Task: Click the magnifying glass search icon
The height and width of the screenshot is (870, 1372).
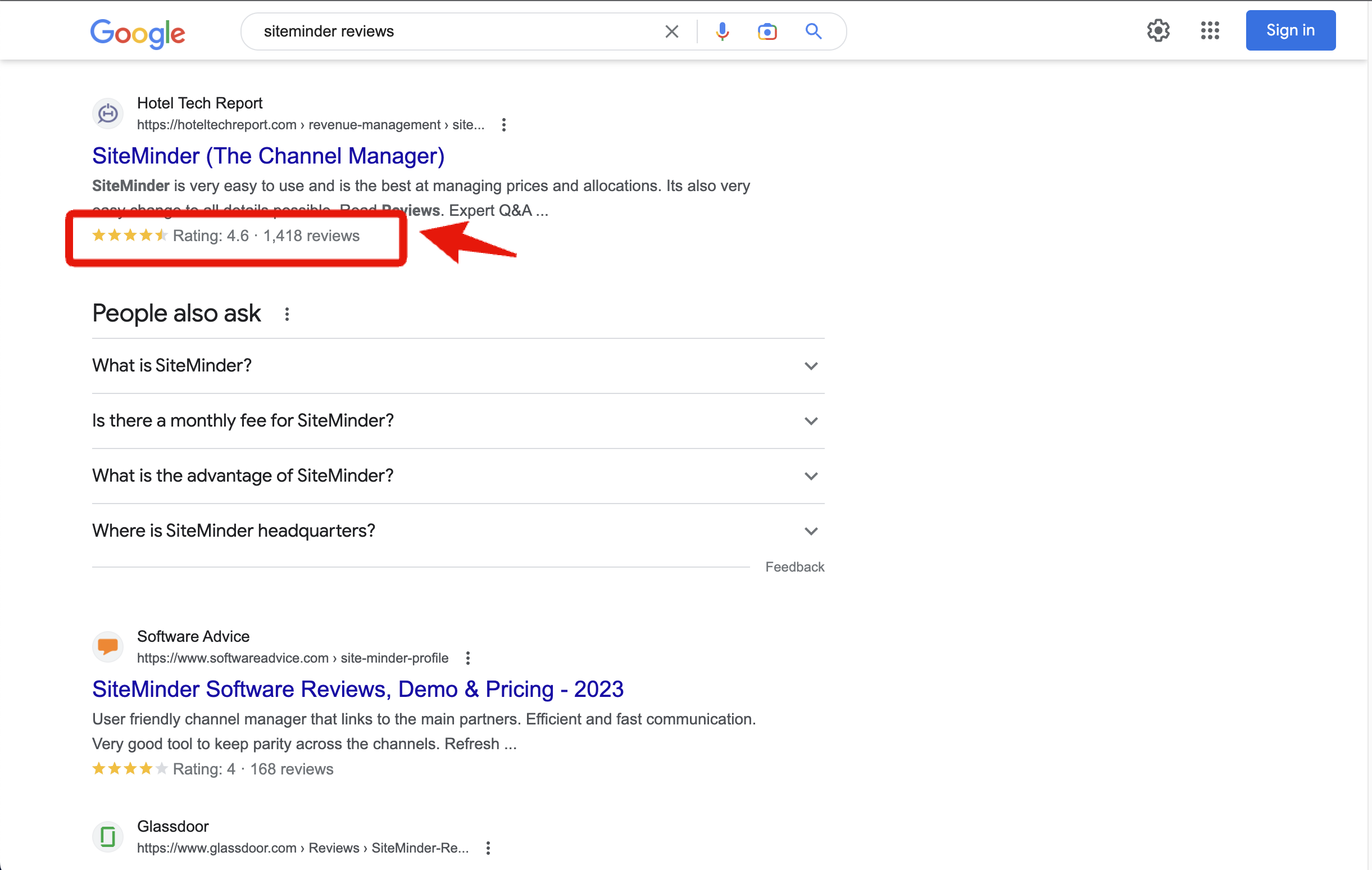Action: pos(813,31)
